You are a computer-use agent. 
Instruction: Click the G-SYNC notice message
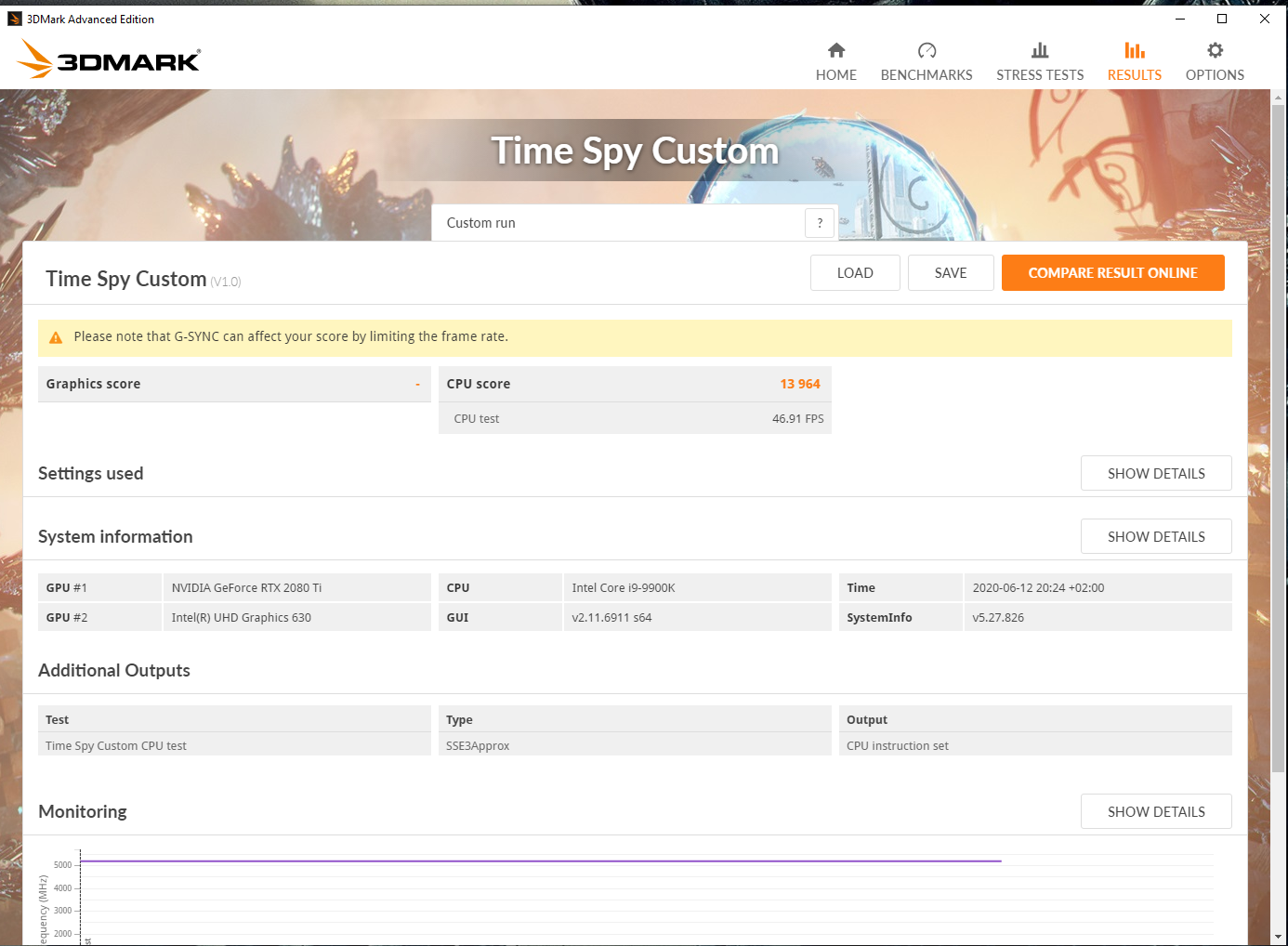click(291, 336)
